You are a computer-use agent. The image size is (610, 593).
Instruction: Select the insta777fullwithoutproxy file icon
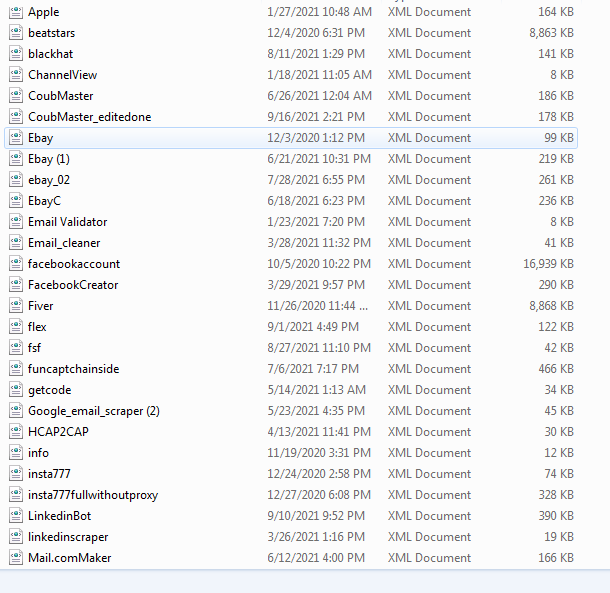[x=16, y=495]
